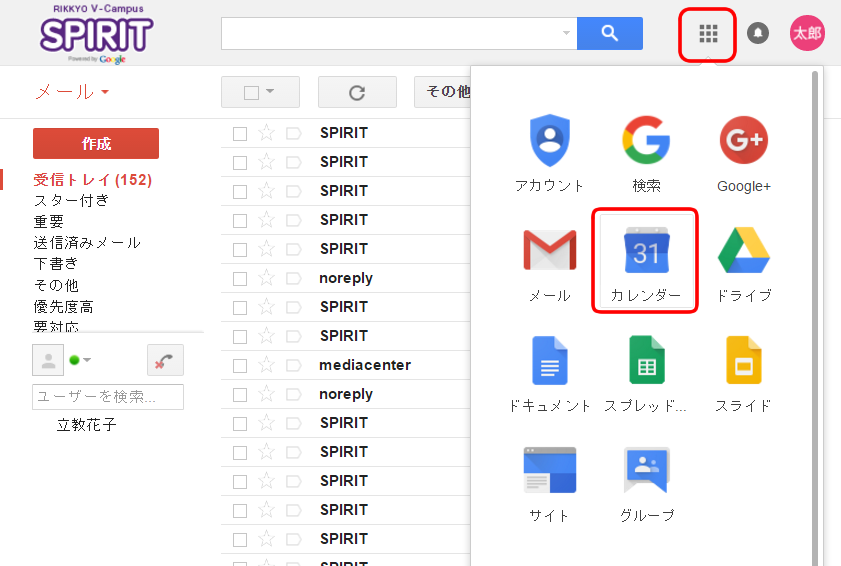Image resolution: width=841 pixels, height=566 pixels.
Task: Check the first SPIRIT message checkbox
Action: 240,133
